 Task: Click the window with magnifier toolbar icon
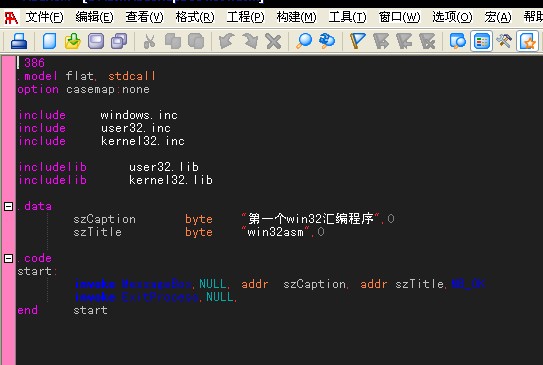pyautogui.click(x=458, y=41)
